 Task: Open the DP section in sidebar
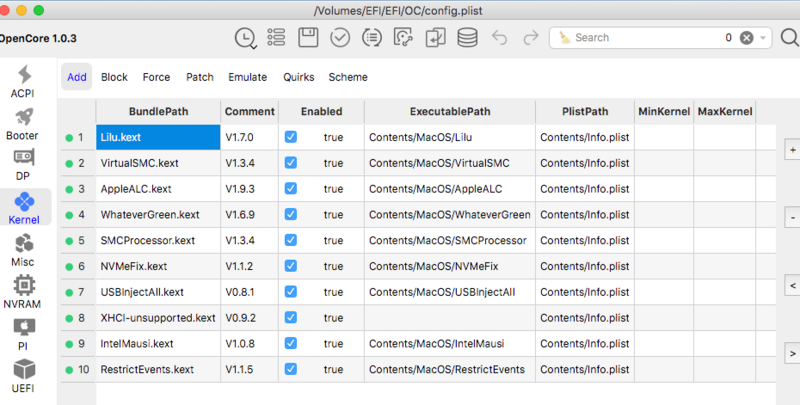coord(23,164)
